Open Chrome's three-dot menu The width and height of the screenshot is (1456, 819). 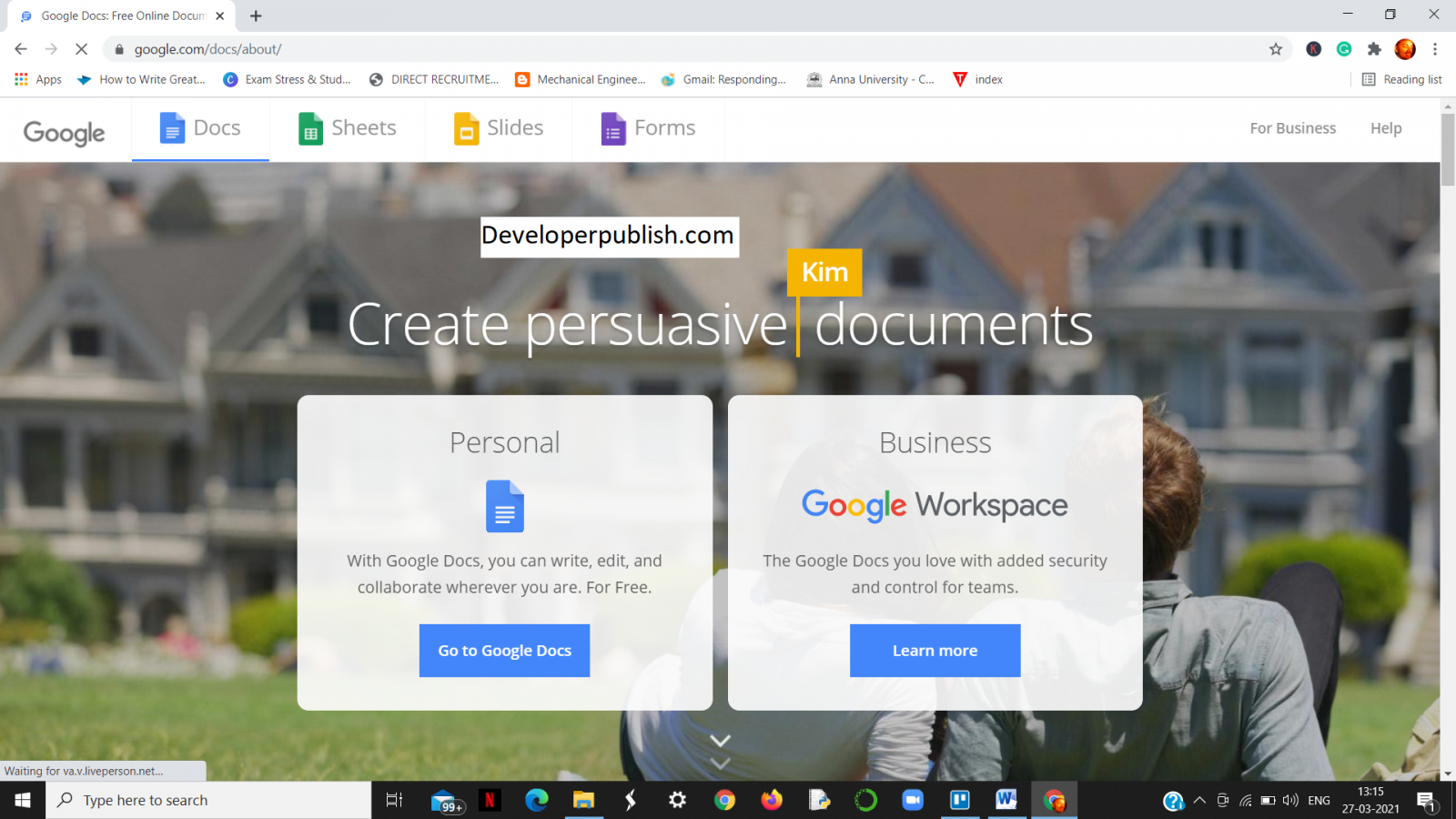(1436, 49)
